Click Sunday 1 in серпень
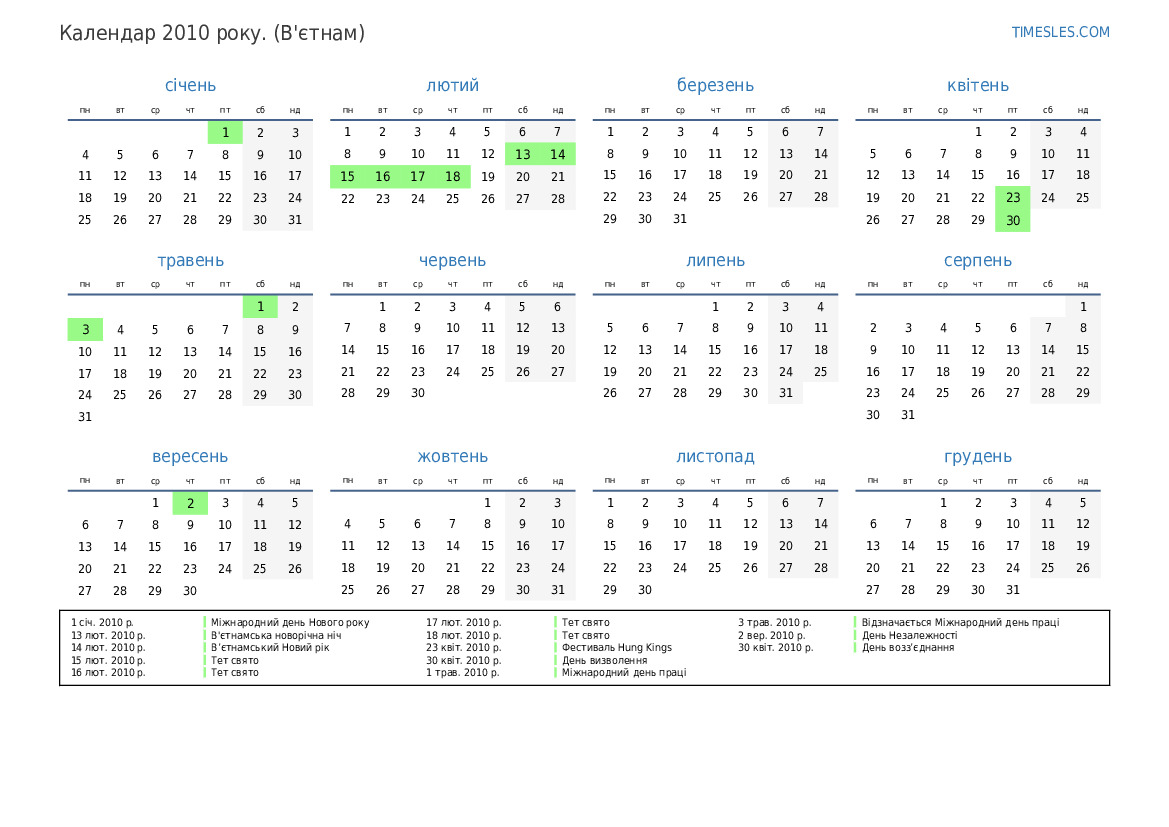 click(x=1083, y=306)
